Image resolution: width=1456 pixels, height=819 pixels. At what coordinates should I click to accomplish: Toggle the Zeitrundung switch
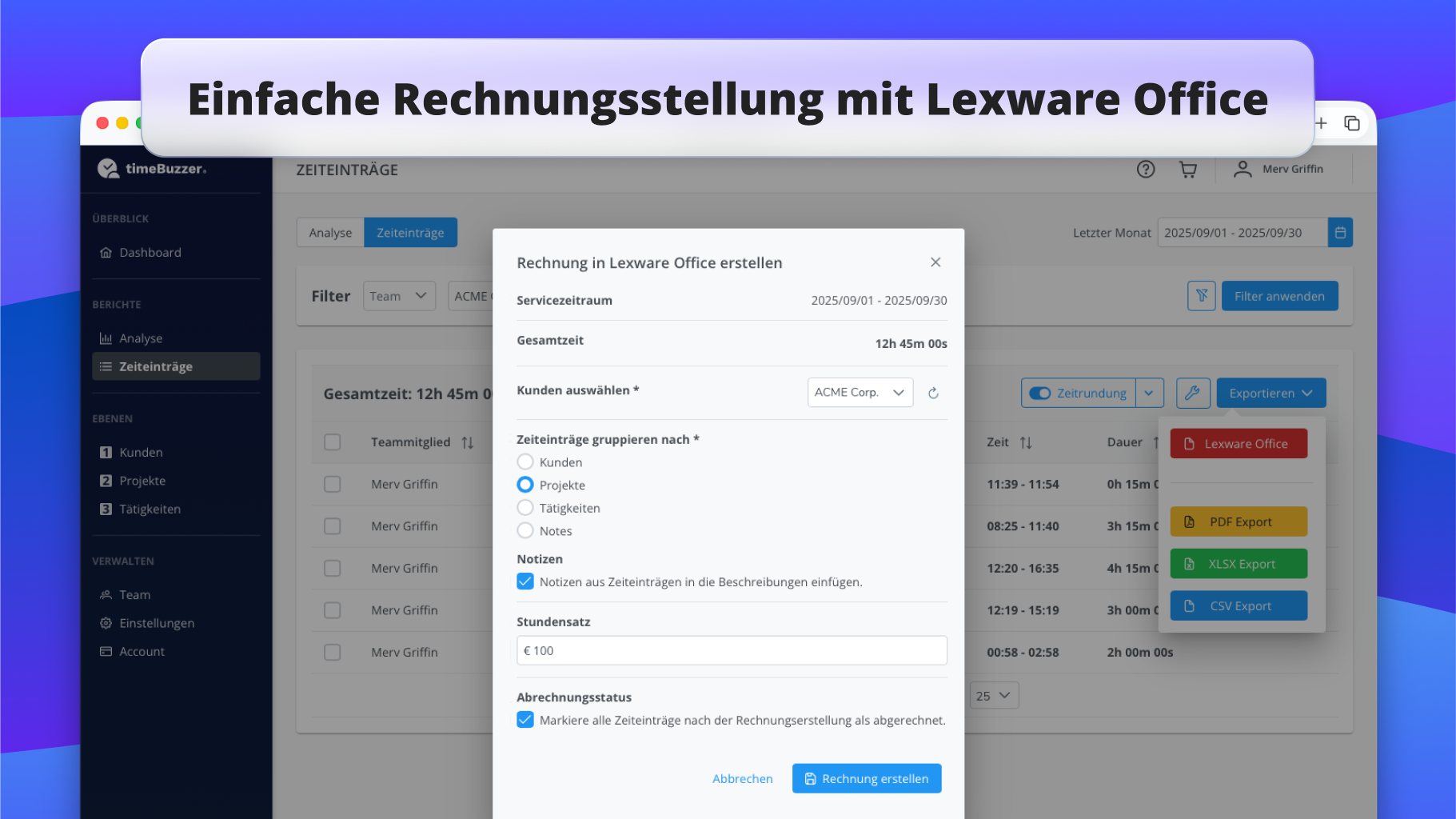tap(1039, 393)
